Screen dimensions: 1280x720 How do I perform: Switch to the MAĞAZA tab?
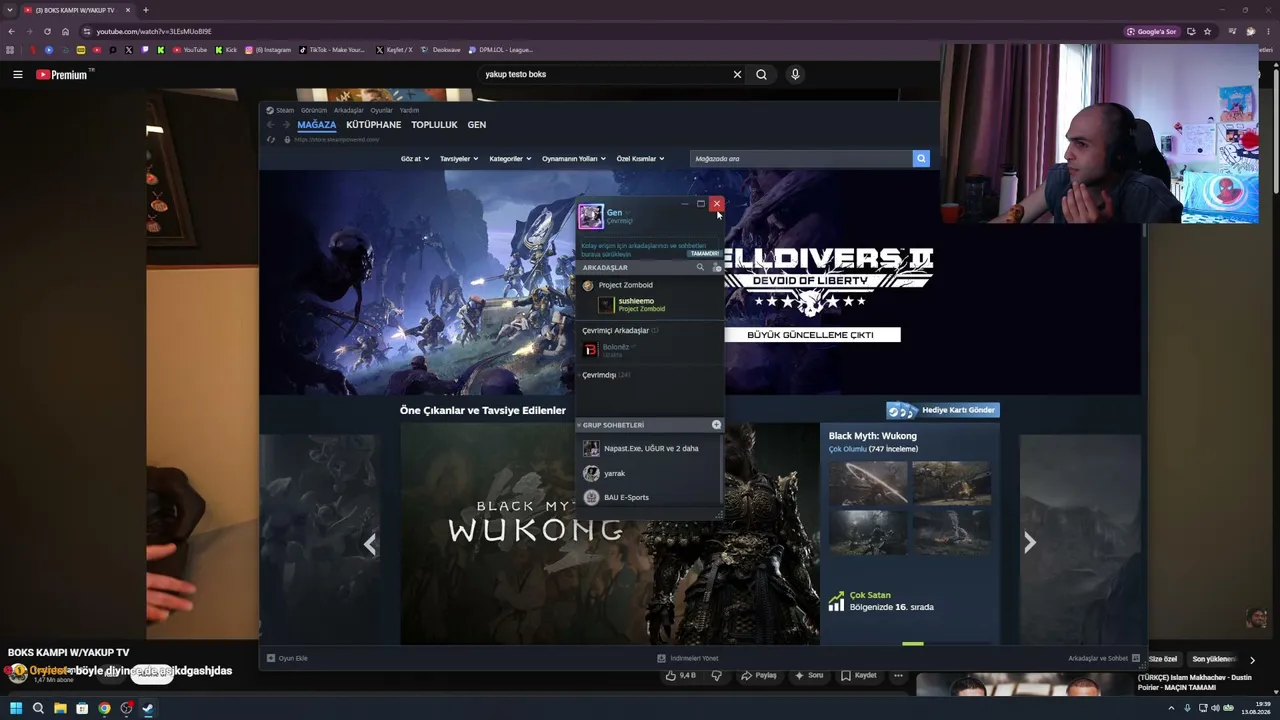click(316, 125)
